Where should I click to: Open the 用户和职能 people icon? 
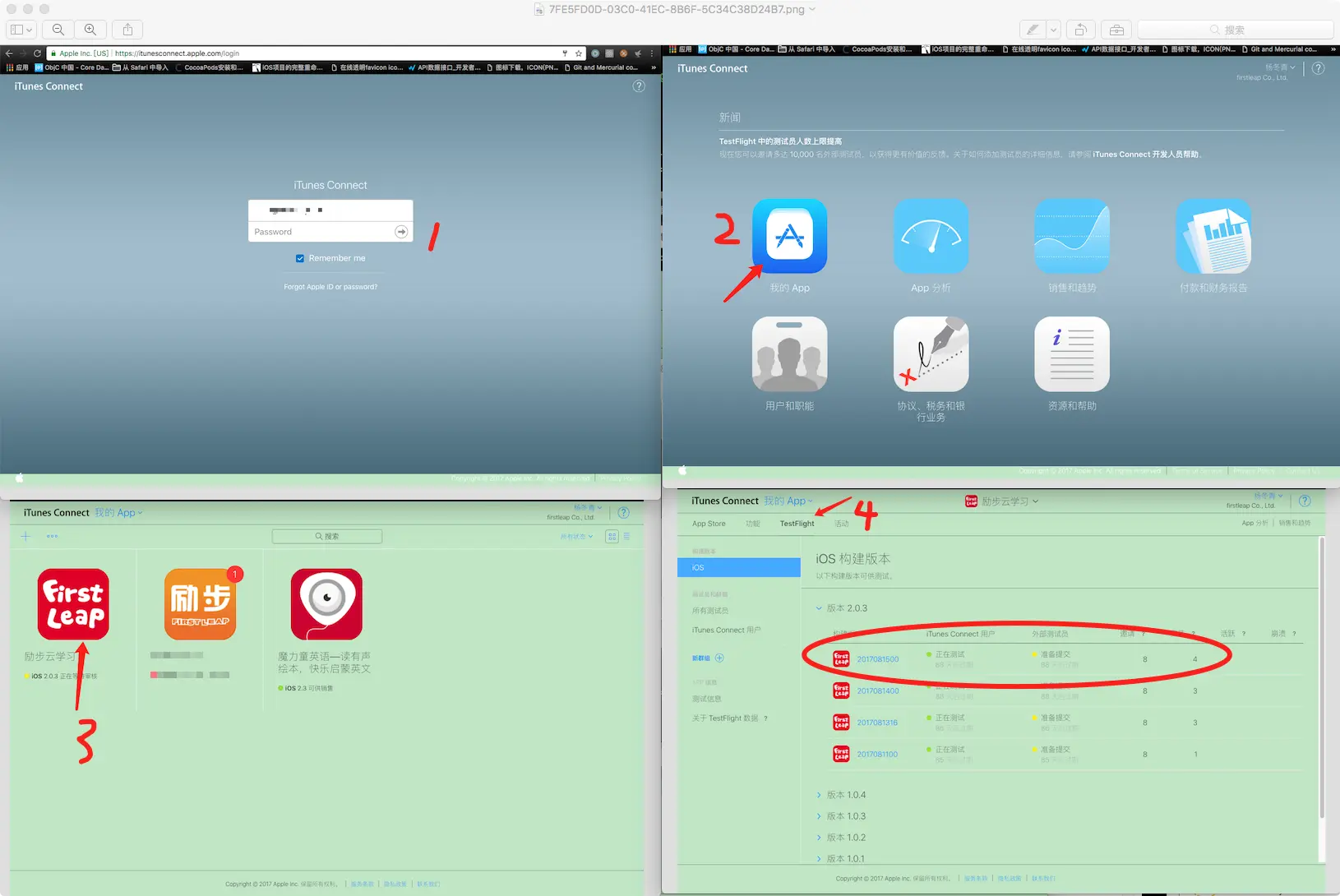point(789,354)
